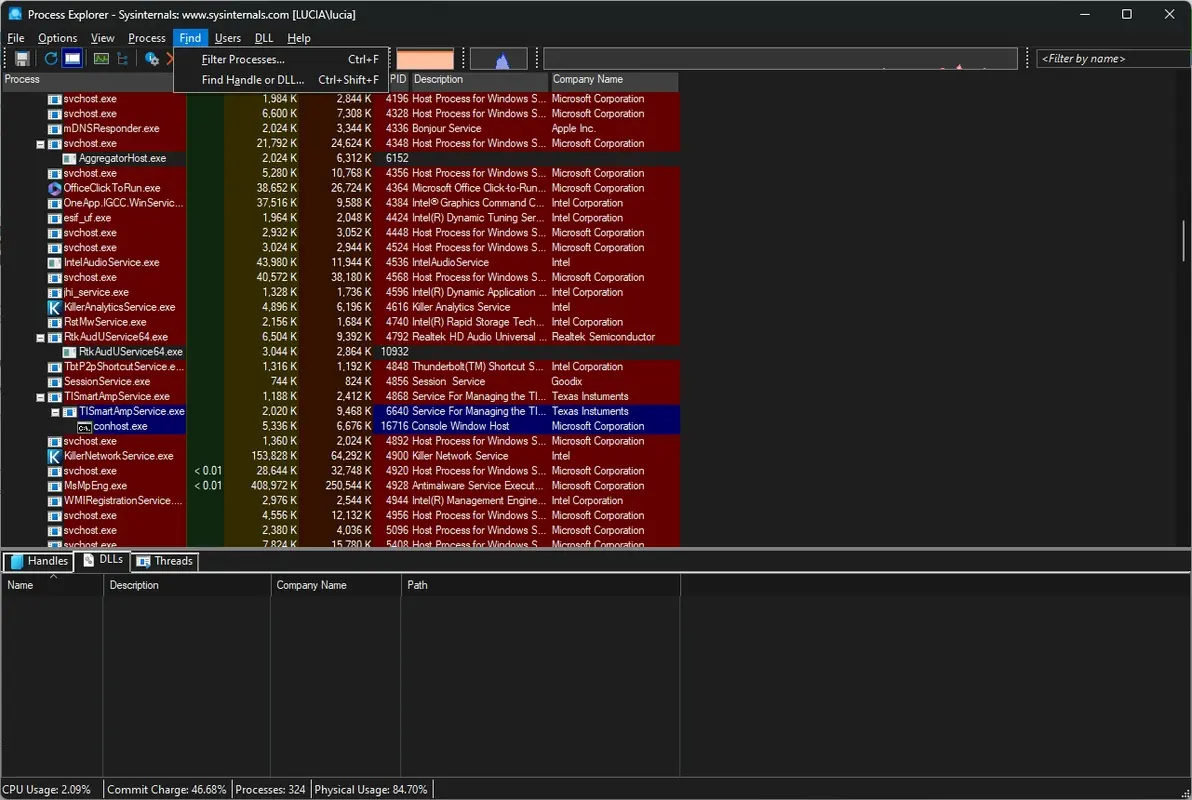Open the DLL menu
The height and width of the screenshot is (800, 1192).
point(264,38)
